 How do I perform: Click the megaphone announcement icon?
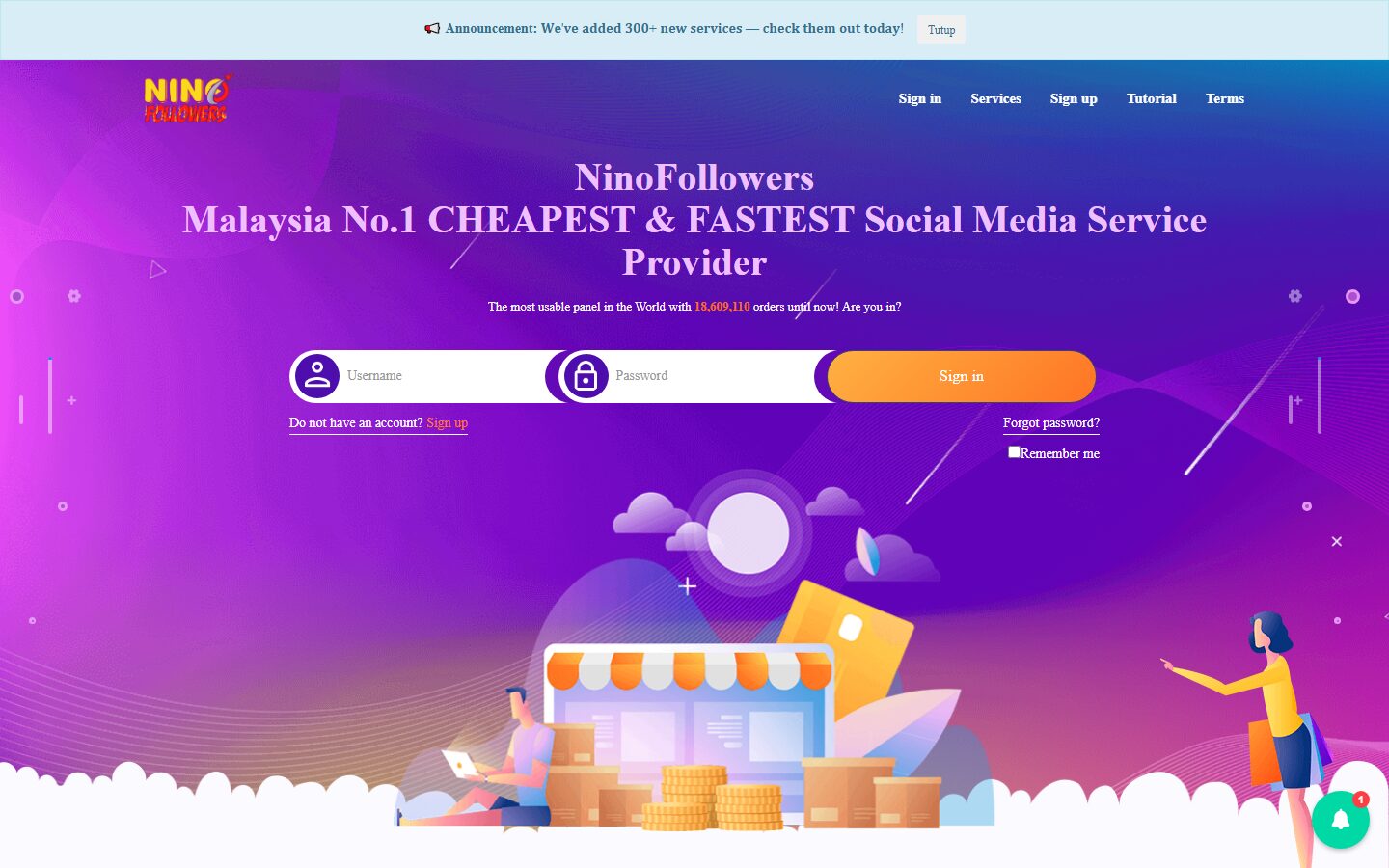coord(432,29)
